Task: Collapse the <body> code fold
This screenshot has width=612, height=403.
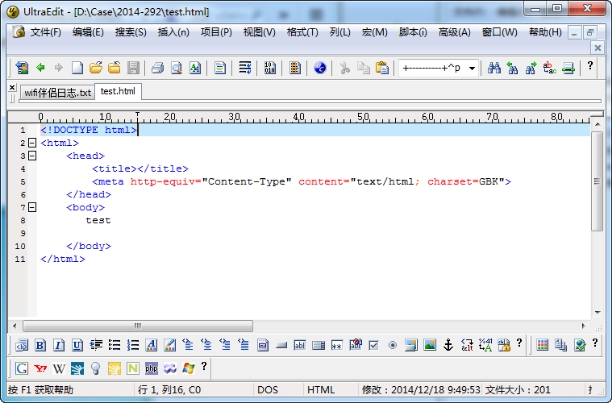Action: tap(32, 207)
